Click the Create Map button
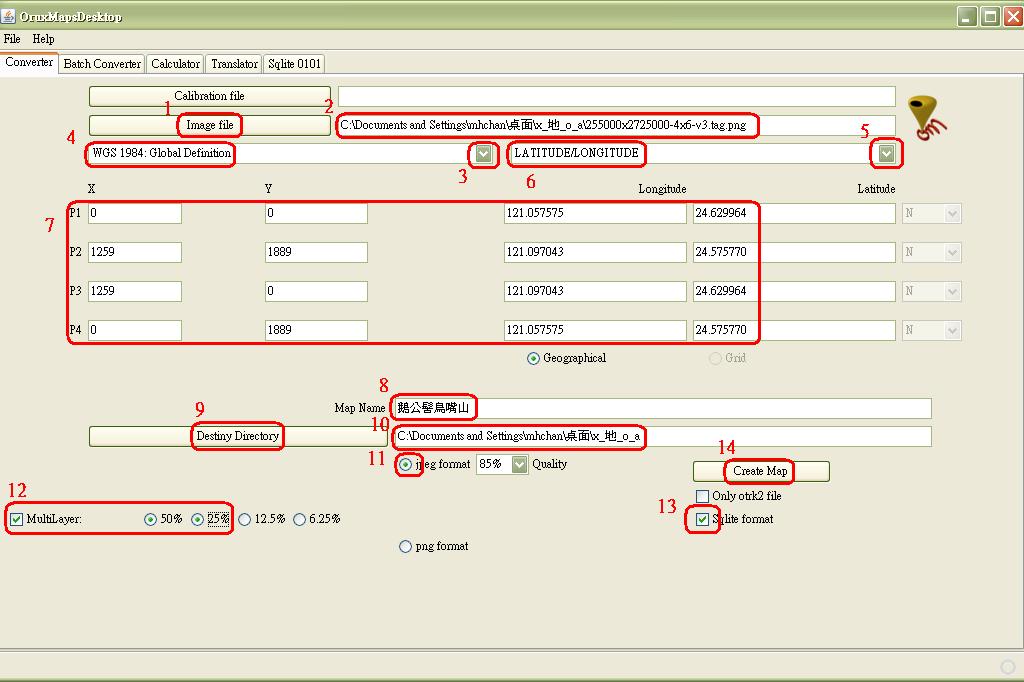Screen dimensions: 1024x682 pyautogui.click(x=761, y=471)
